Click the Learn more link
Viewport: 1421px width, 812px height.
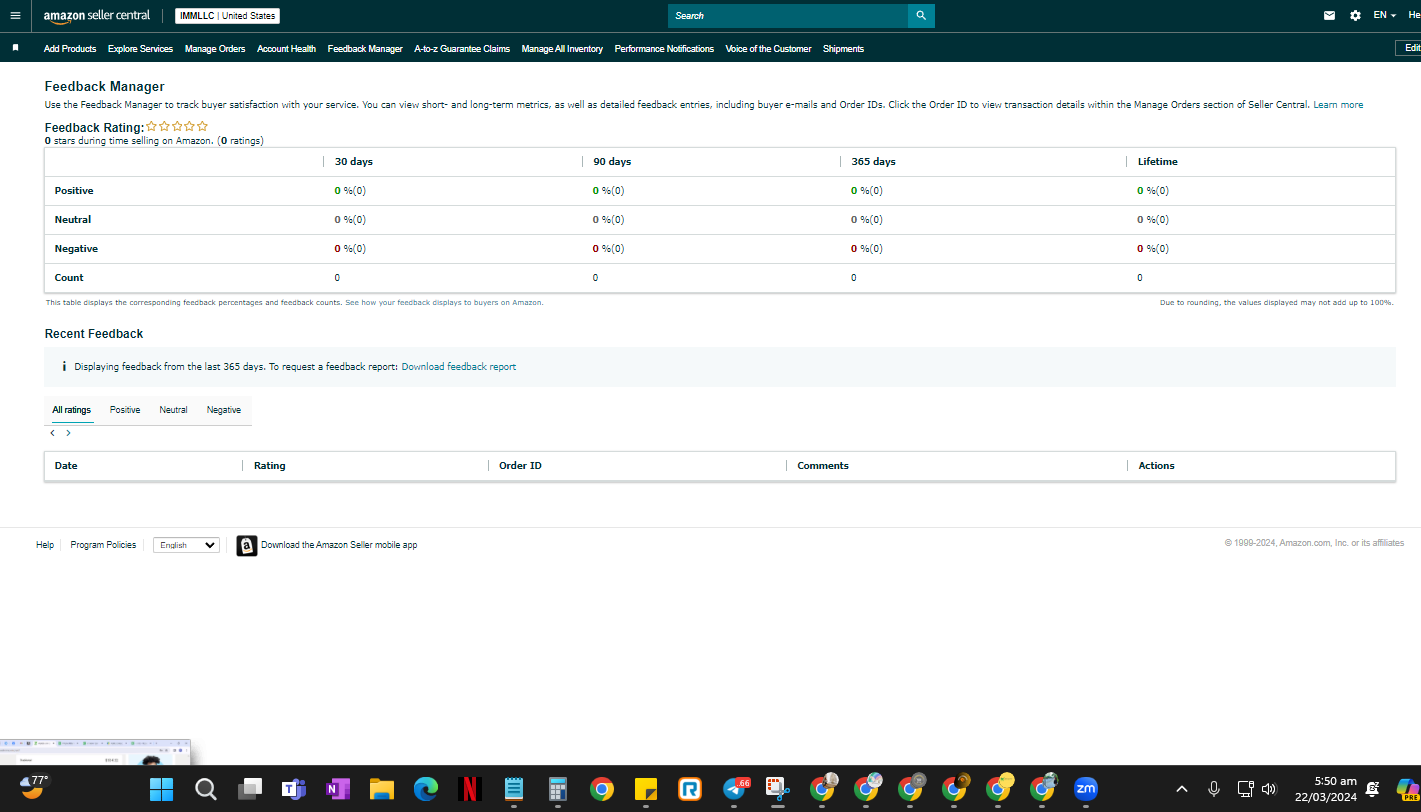coord(1338,105)
